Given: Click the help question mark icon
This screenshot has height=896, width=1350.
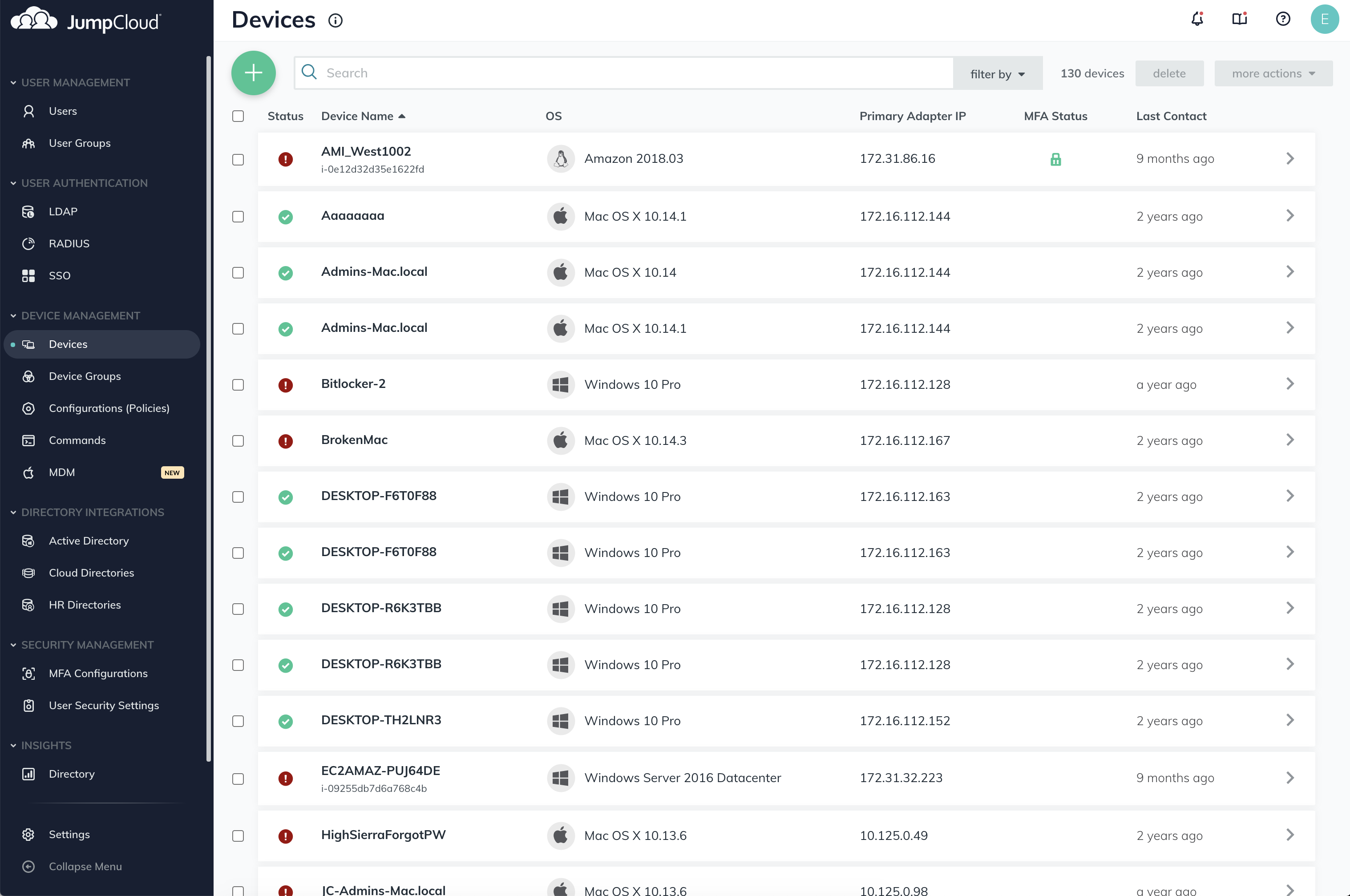Looking at the screenshot, I should pyautogui.click(x=1282, y=20).
